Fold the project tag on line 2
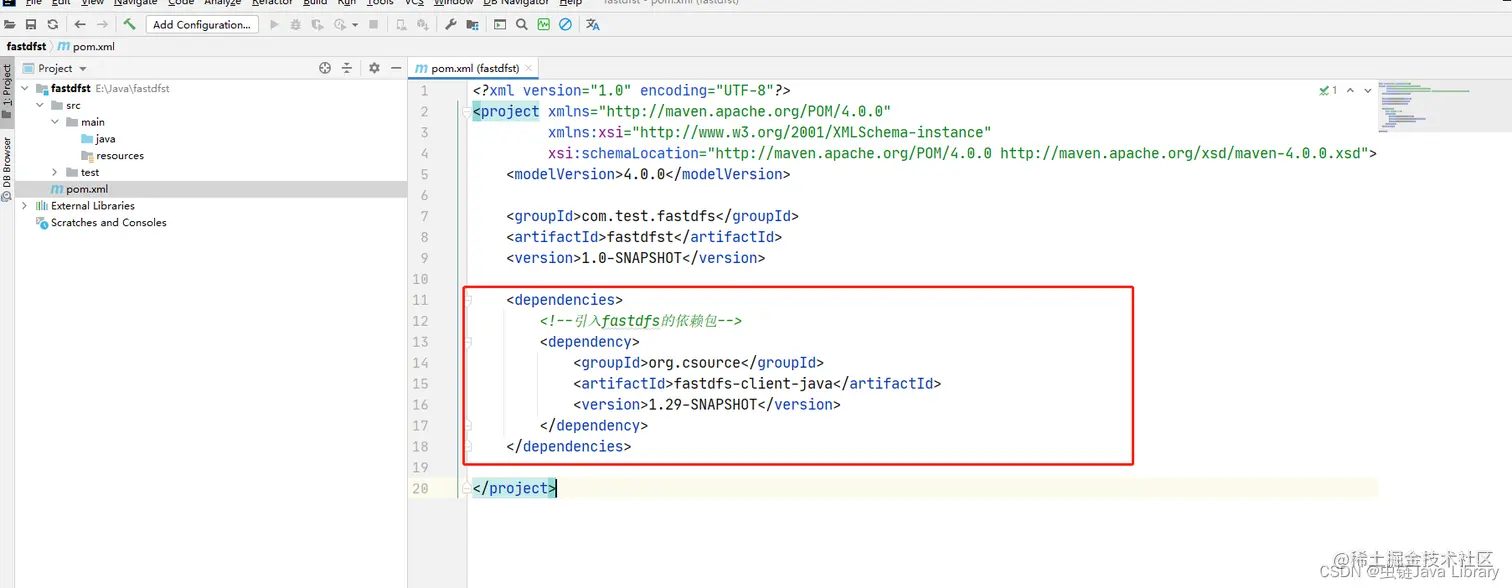1512x588 pixels. pos(466,112)
